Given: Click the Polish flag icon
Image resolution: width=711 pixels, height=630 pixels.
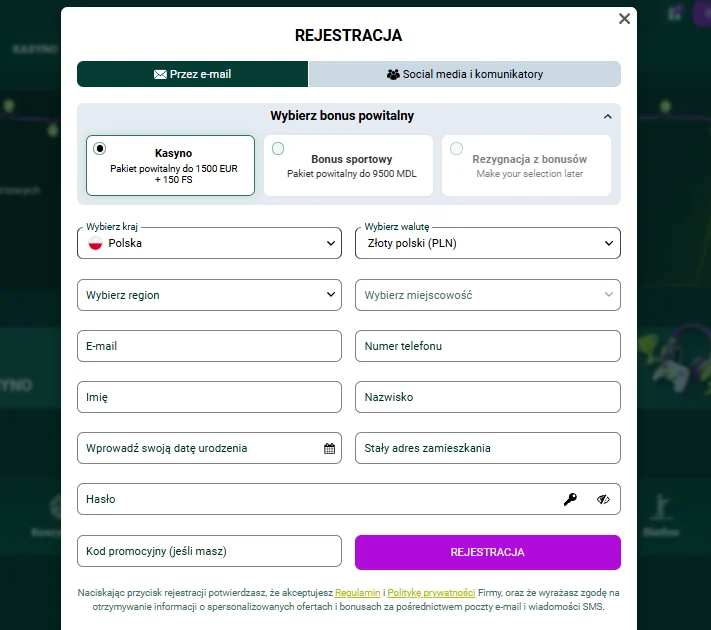Looking at the screenshot, I should click(x=96, y=243).
